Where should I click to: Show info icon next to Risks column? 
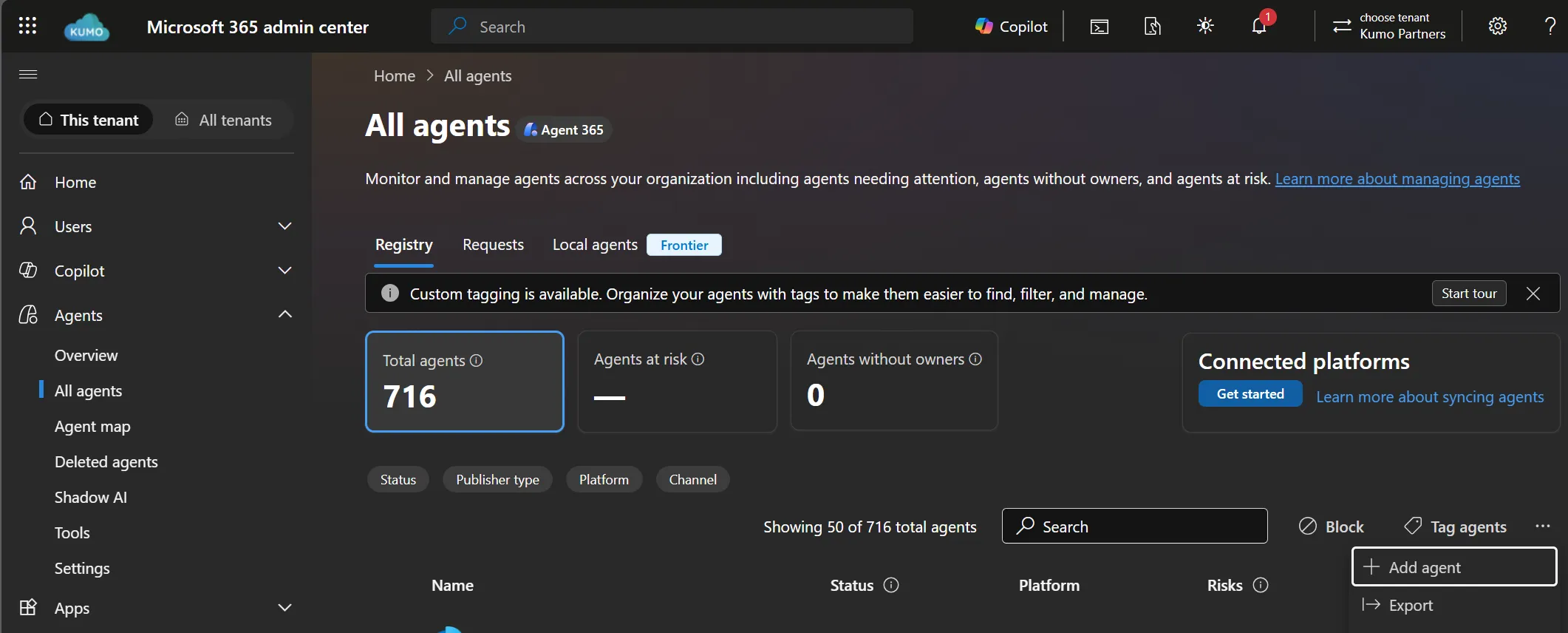tap(1261, 585)
